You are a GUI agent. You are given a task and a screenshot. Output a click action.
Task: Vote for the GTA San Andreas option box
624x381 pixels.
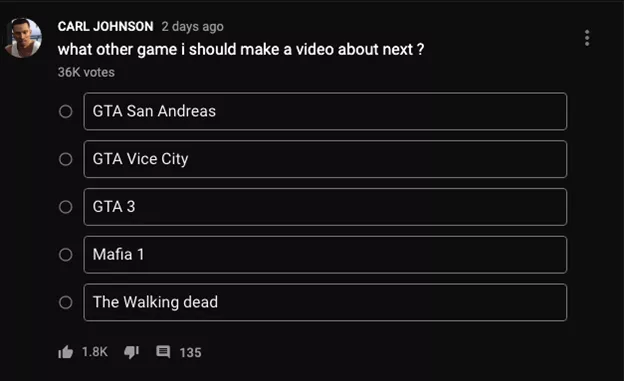[325, 111]
